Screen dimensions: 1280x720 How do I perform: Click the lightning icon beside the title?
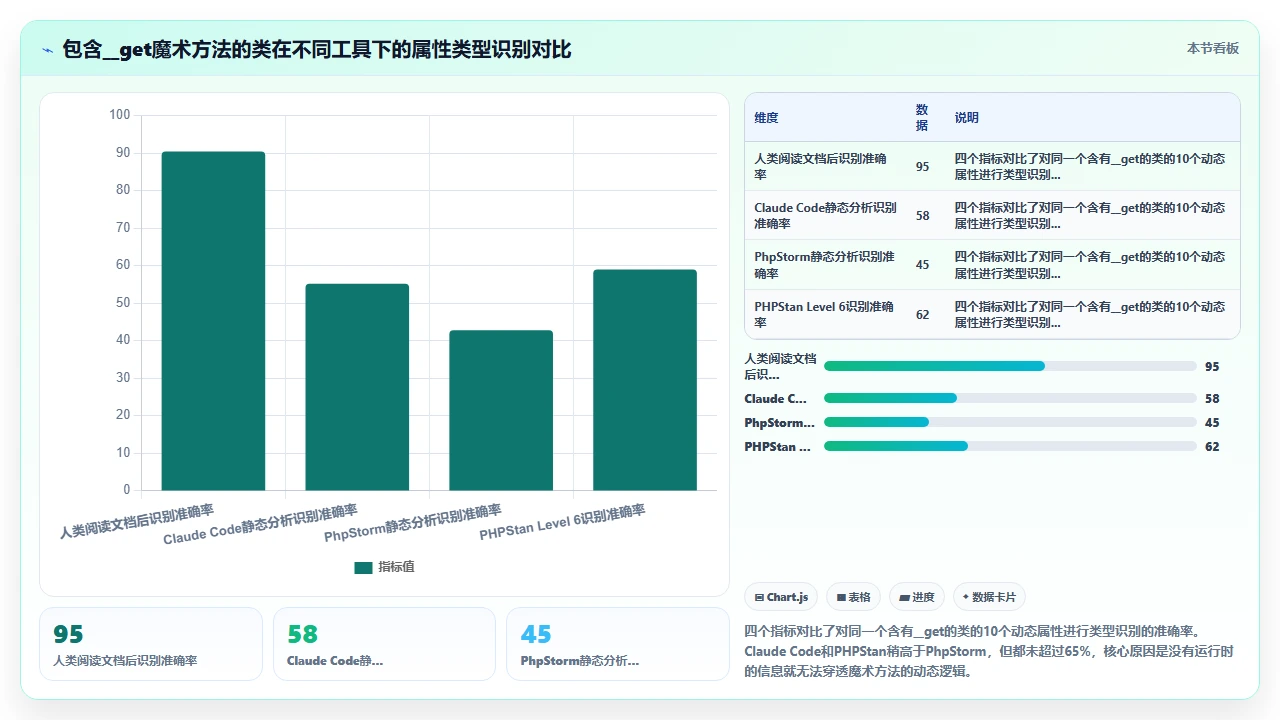47,49
